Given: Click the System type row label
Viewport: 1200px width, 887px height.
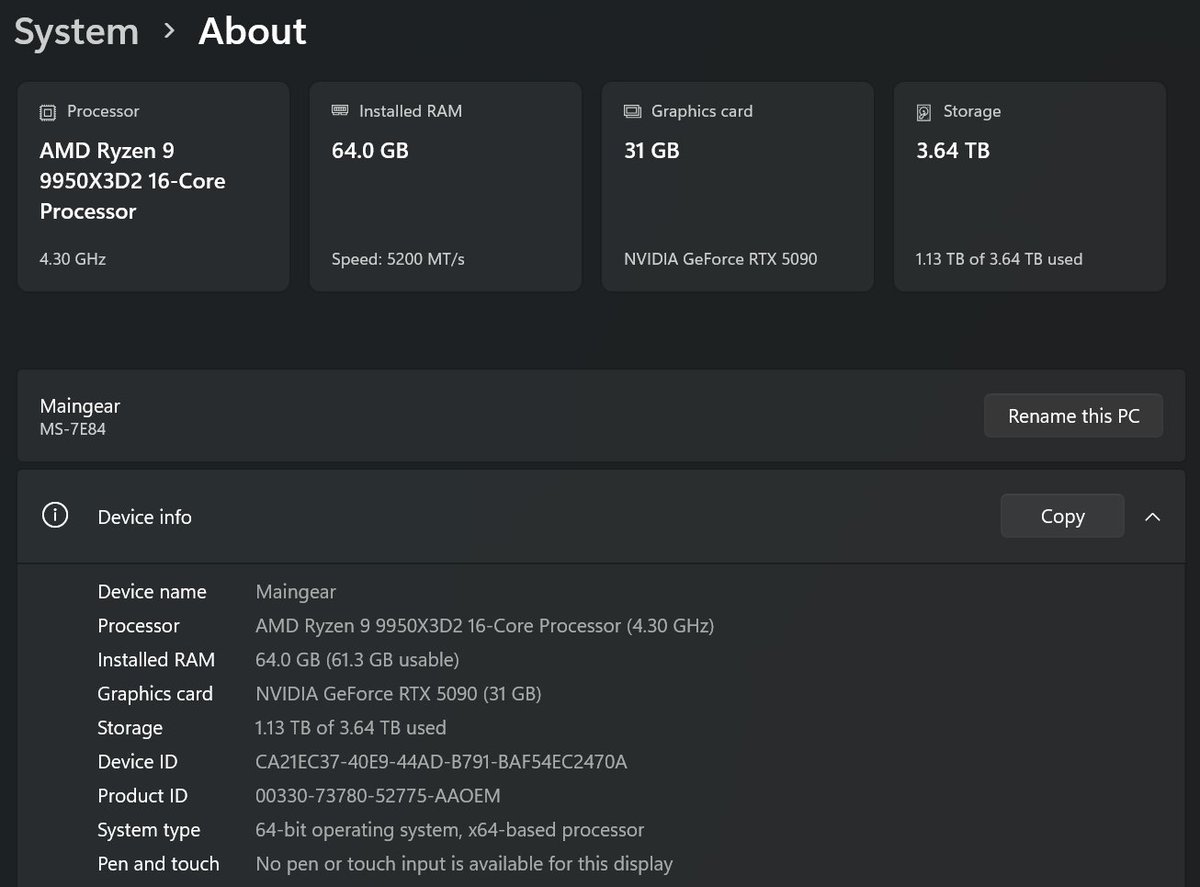Looking at the screenshot, I should click(149, 830).
